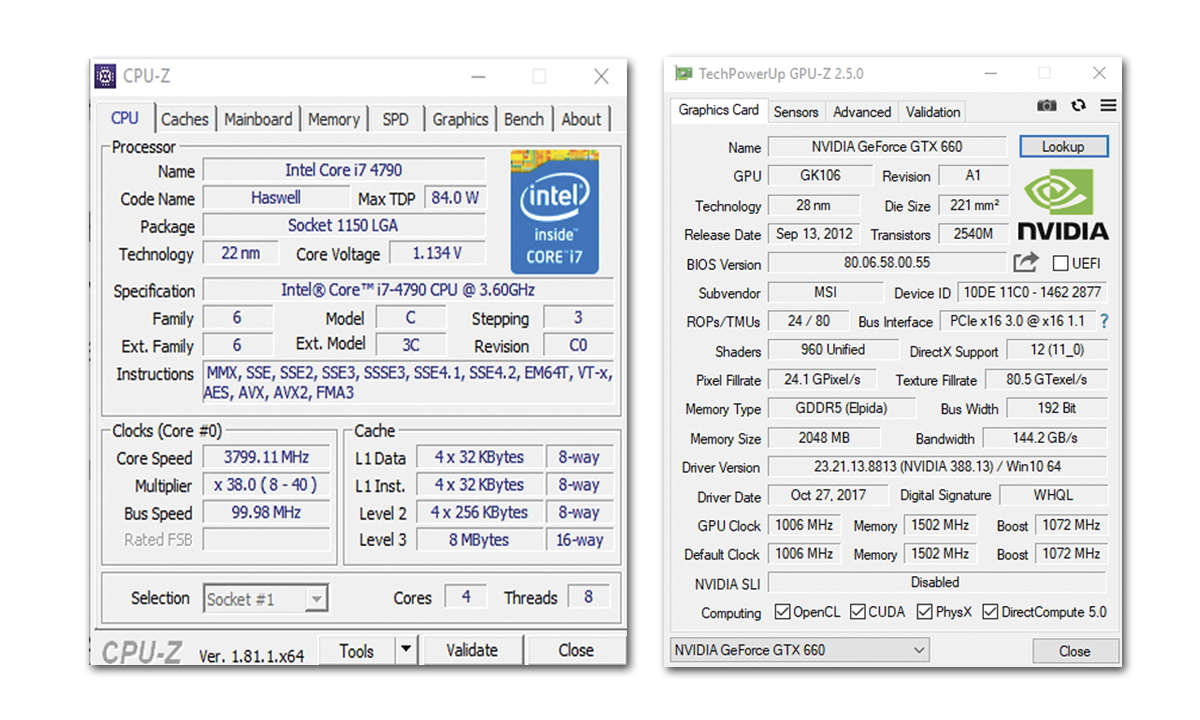Open the NVIDIA GeForce GTX 660 dropdown
The width and height of the screenshot is (1200, 720).
tap(799, 650)
